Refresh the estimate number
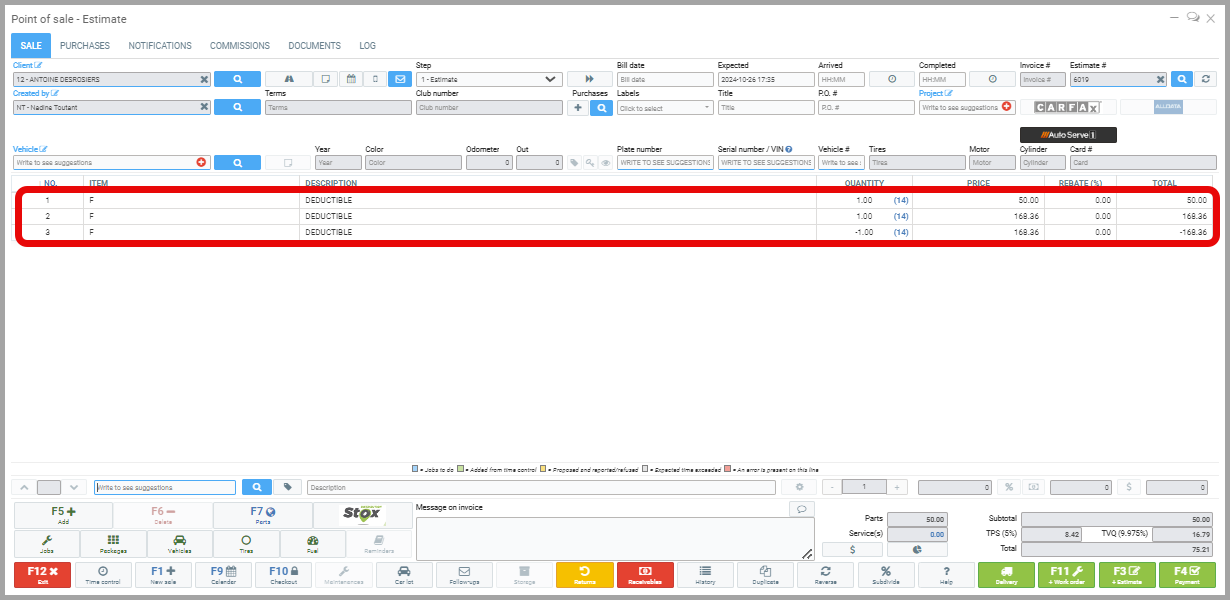 tap(1206, 79)
